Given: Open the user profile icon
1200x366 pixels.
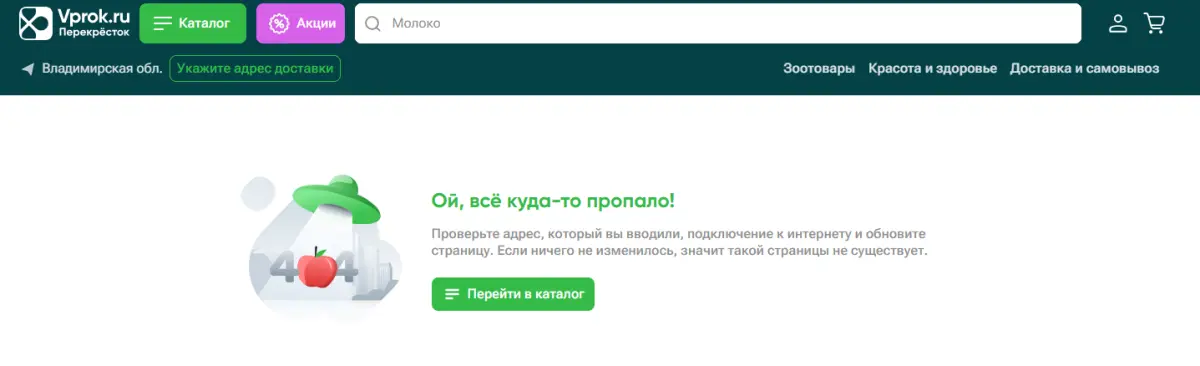Looking at the screenshot, I should [1118, 23].
